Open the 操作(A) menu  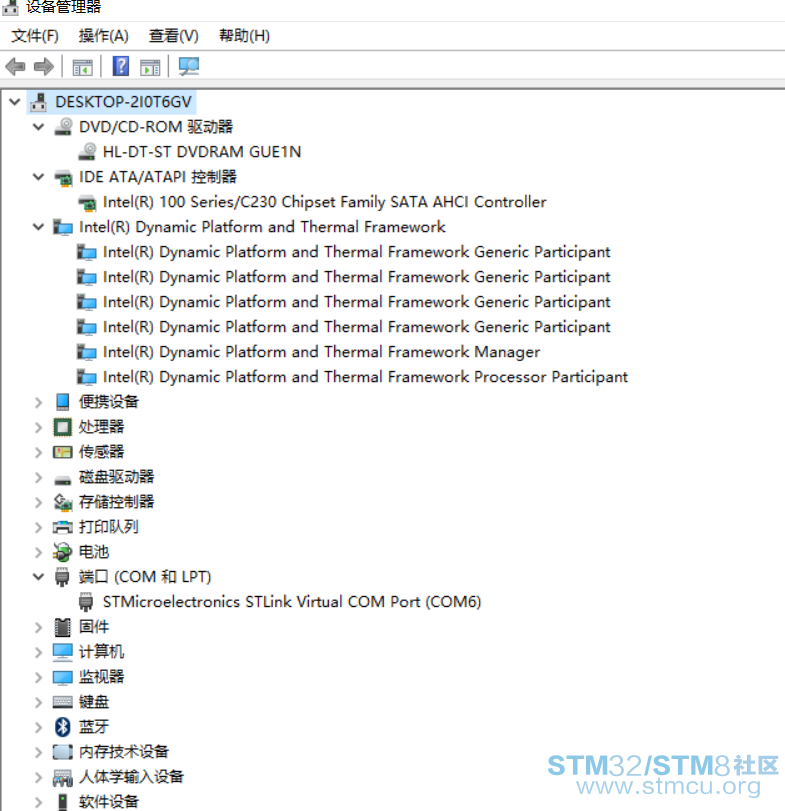[103, 36]
